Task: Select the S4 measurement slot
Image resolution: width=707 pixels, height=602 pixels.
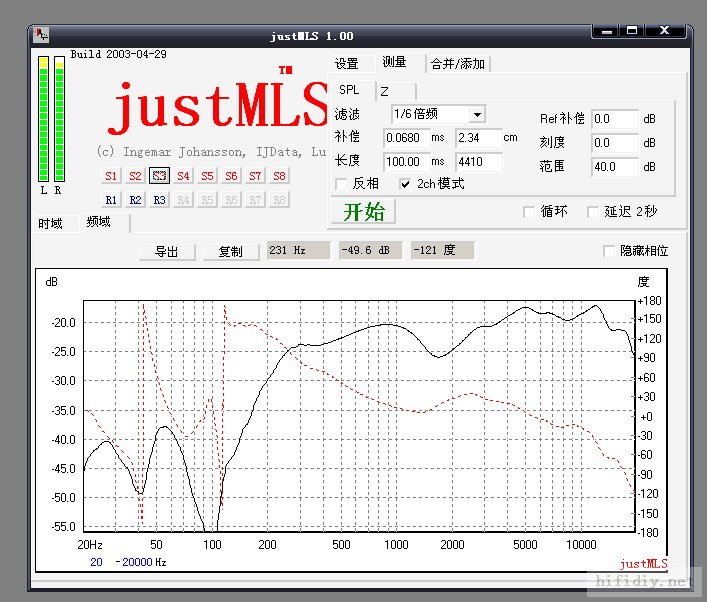Action: click(x=183, y=176)
